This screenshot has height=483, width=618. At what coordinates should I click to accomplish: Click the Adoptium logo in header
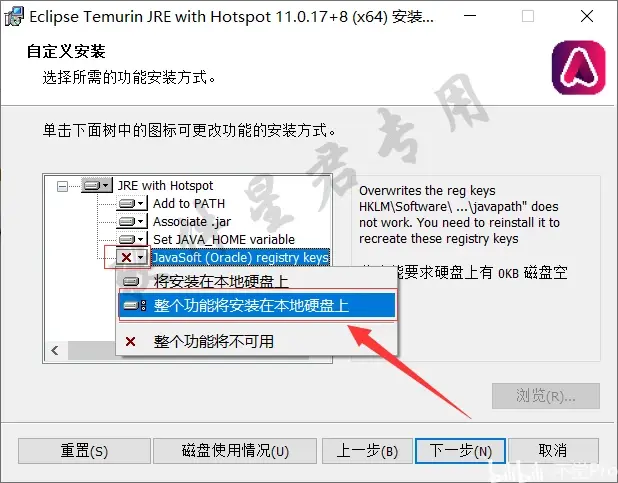579,67
